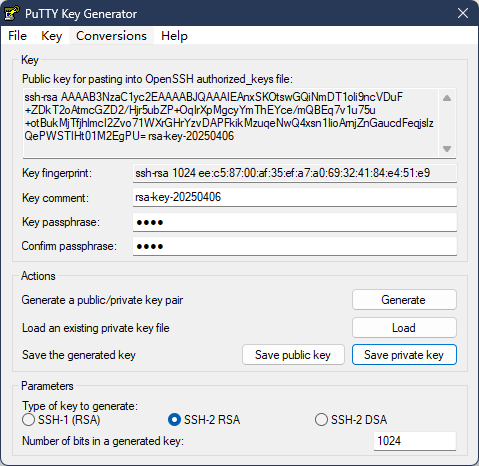Click the public key box scroll up arrow
The image size is (479, 466).
point(447,98)
